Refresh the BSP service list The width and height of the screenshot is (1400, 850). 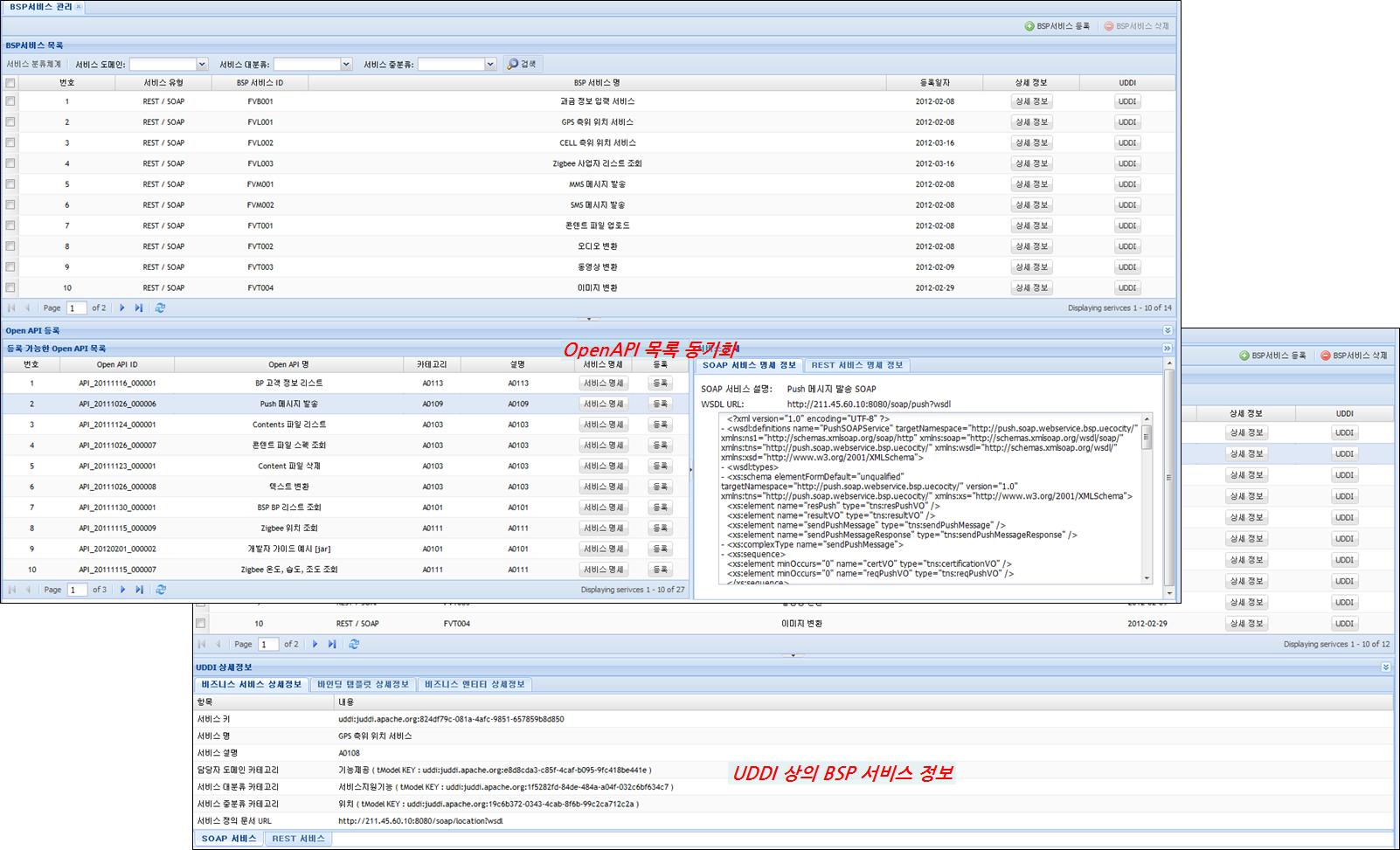(x=160, y=308)
